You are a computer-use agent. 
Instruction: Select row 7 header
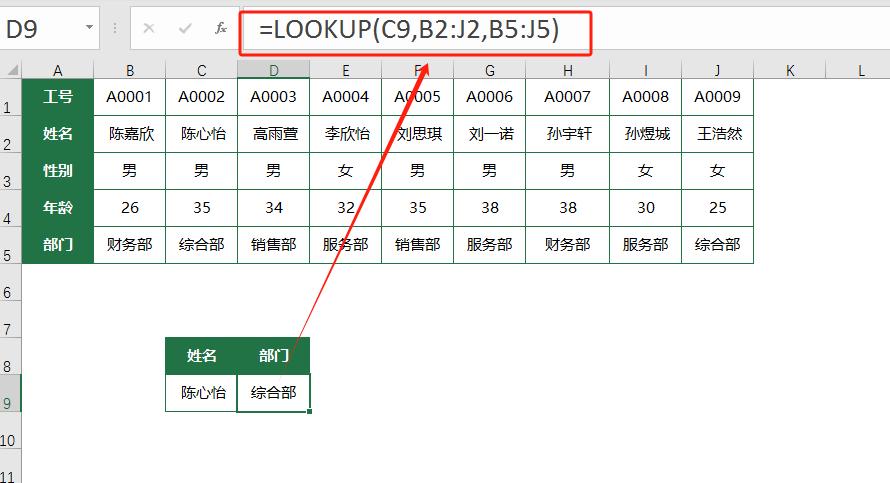[10, 319]
